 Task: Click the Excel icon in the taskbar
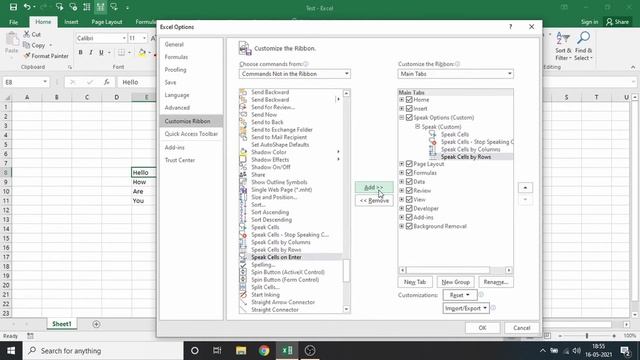click(287, 351)
